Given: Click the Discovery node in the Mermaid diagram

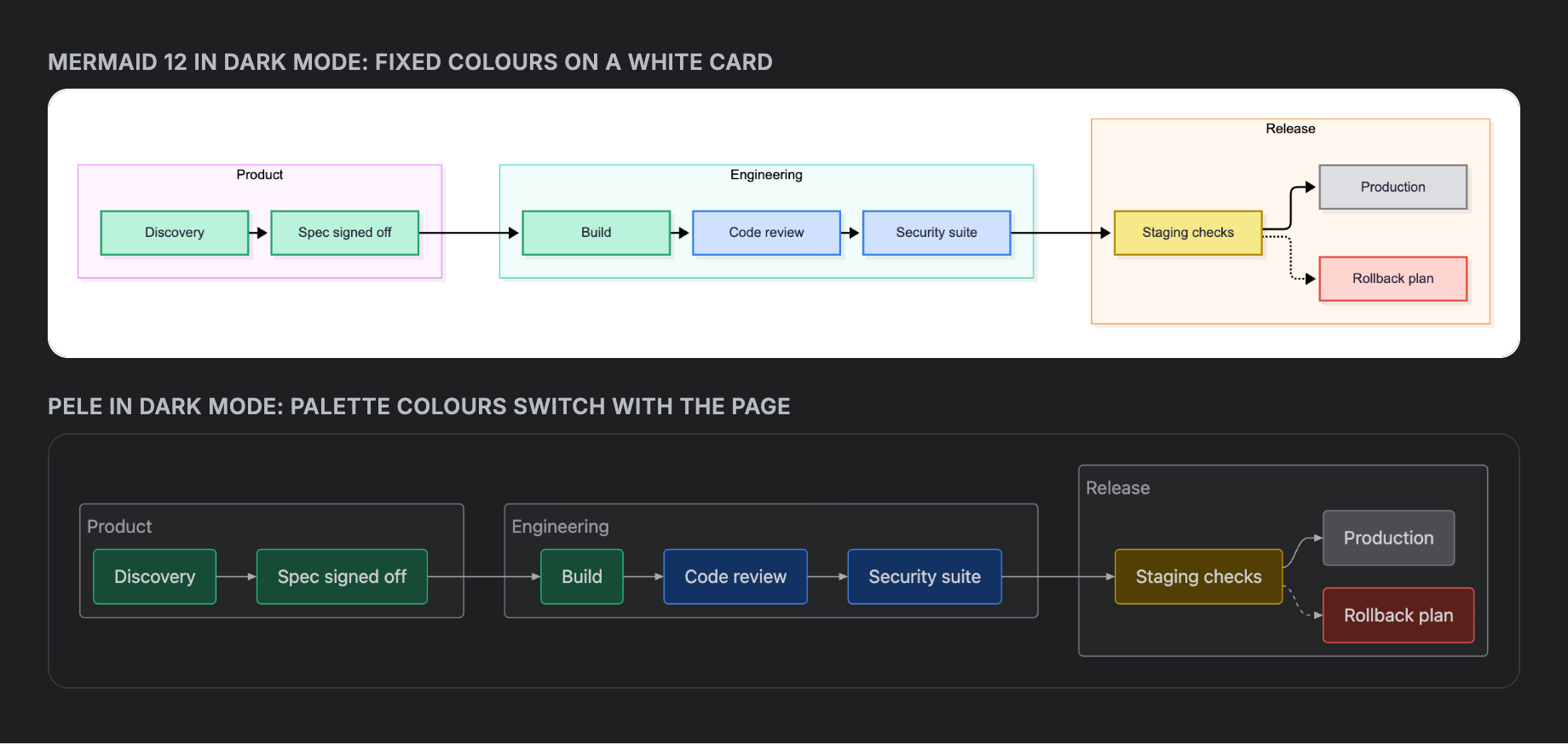Looking at the screenshot, I should coord(175,233).
